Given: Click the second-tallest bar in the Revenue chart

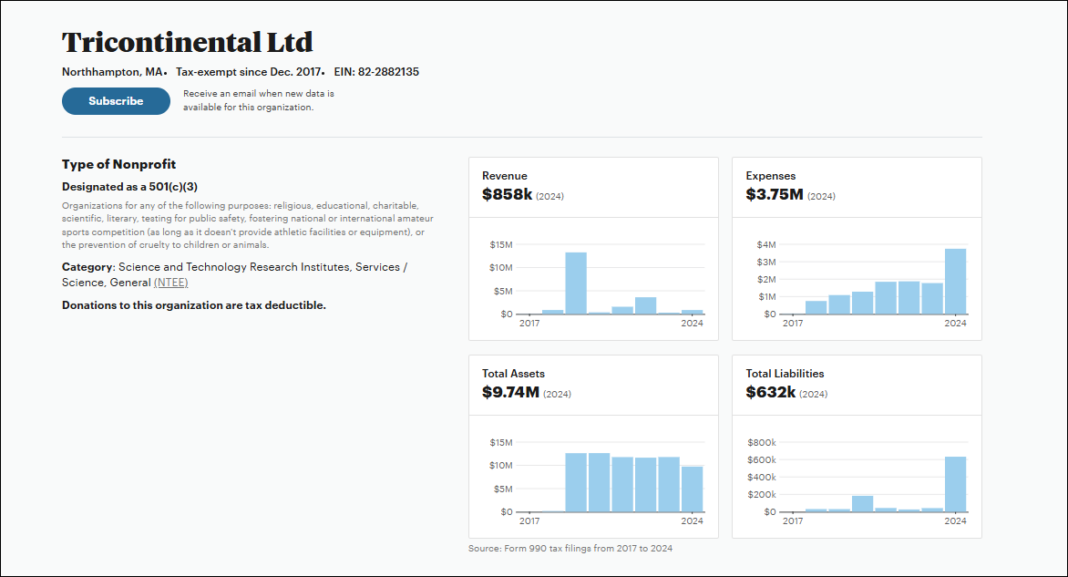Looking at the screenshot, I should tap(645, 306).
